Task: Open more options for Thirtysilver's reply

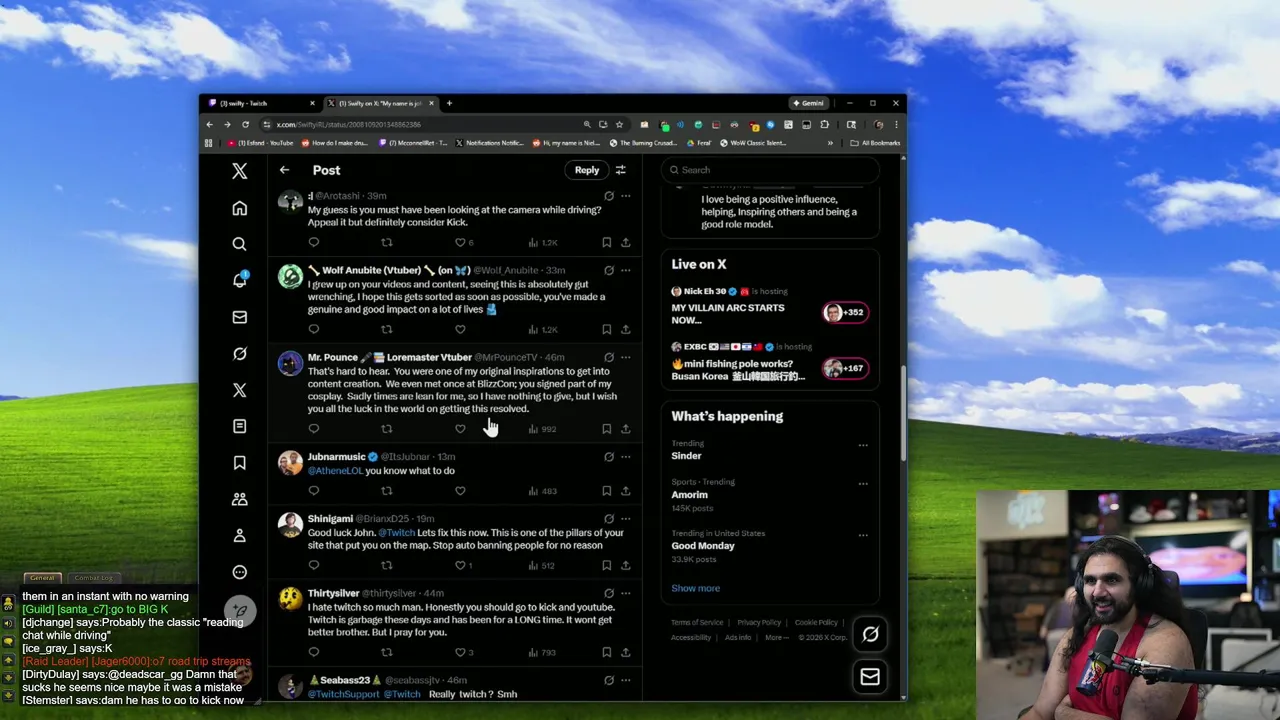Action: (x=626, y=593)
